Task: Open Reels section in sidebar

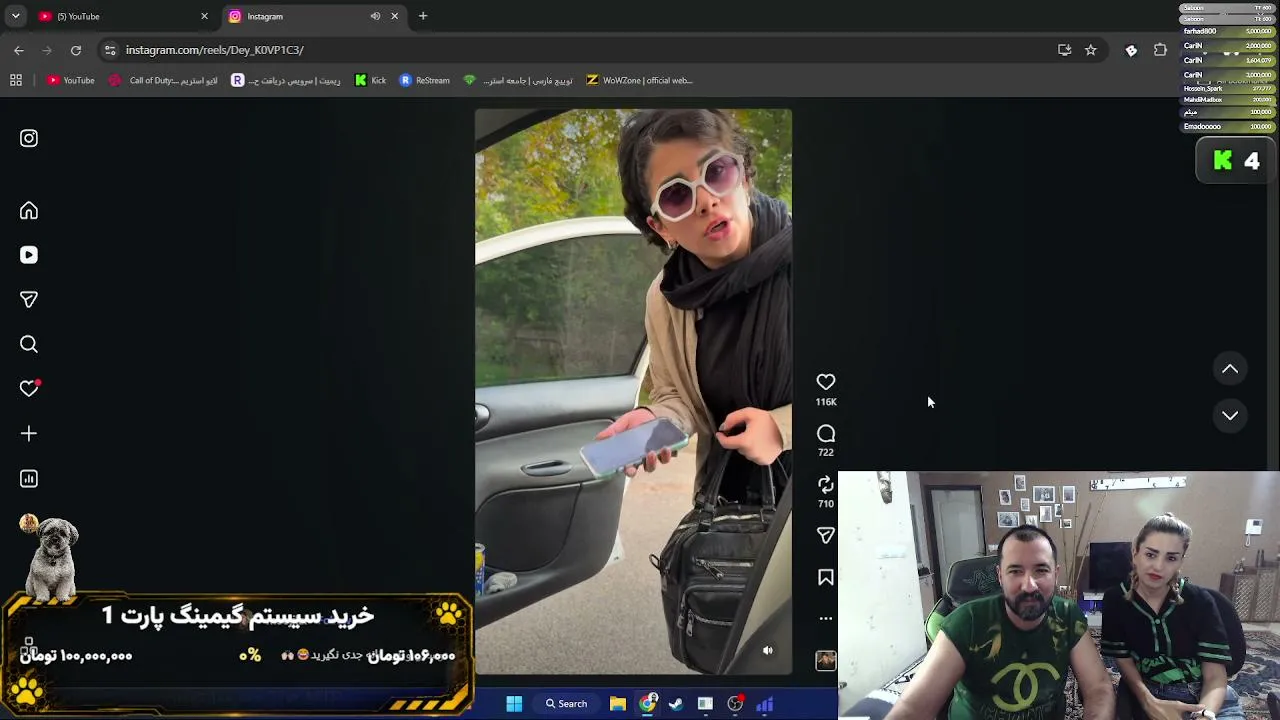Action: click(x=29, y=255)
